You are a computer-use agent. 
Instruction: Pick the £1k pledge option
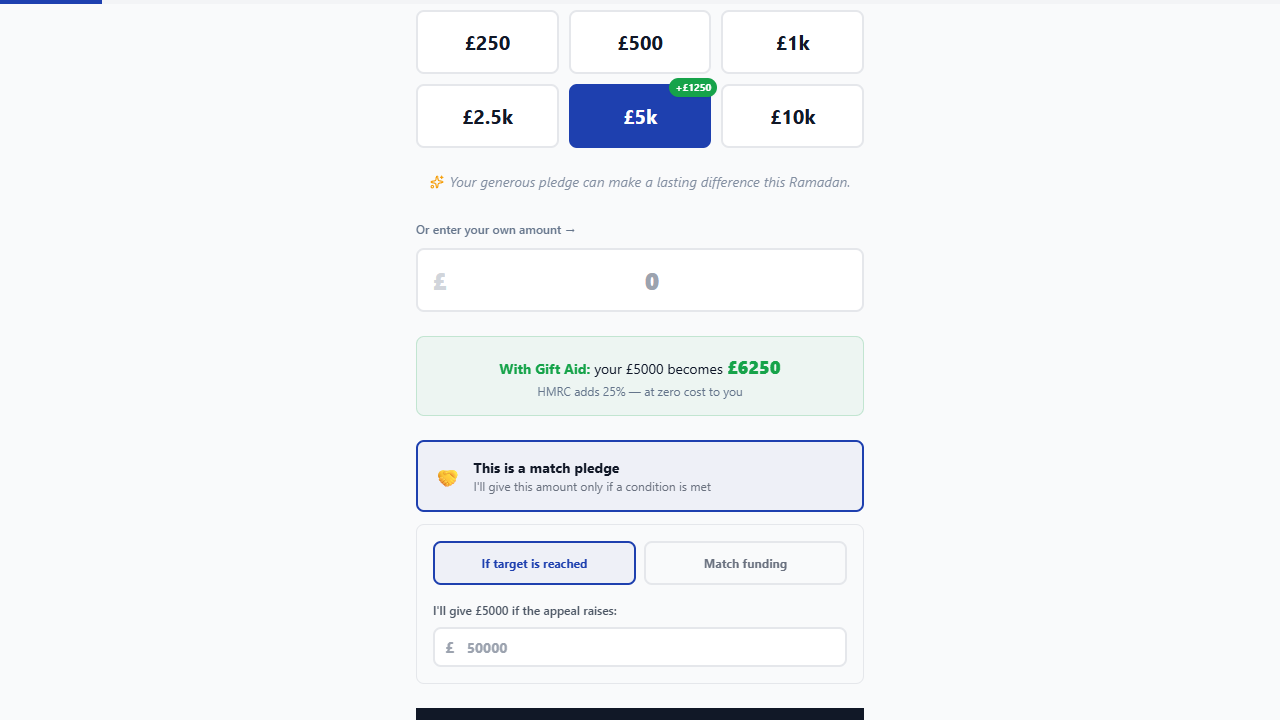[792, 42]
